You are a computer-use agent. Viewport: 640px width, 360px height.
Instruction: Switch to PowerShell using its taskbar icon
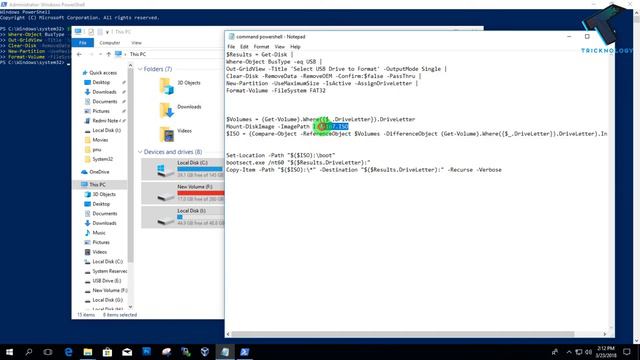coord(244,352)
